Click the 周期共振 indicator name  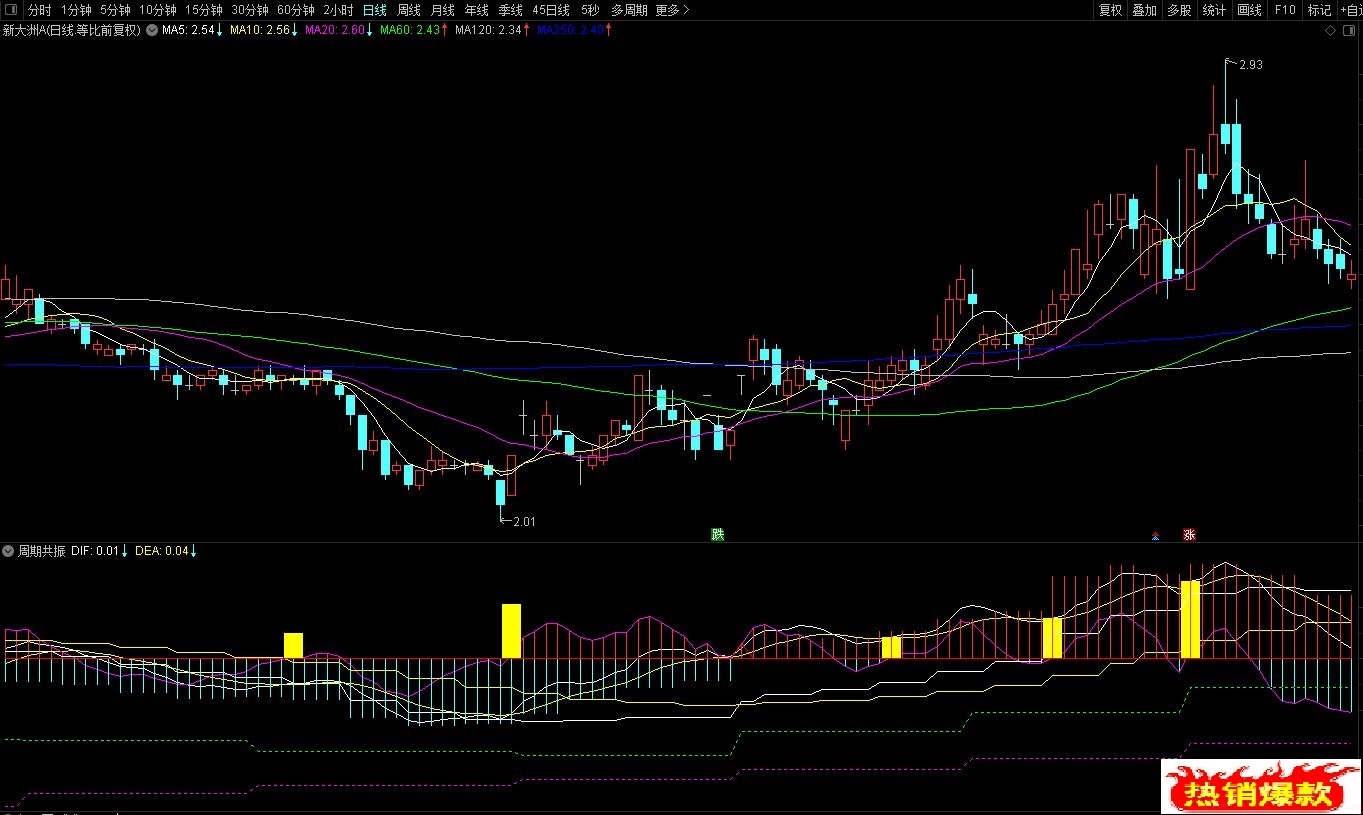tap(43, 551)
